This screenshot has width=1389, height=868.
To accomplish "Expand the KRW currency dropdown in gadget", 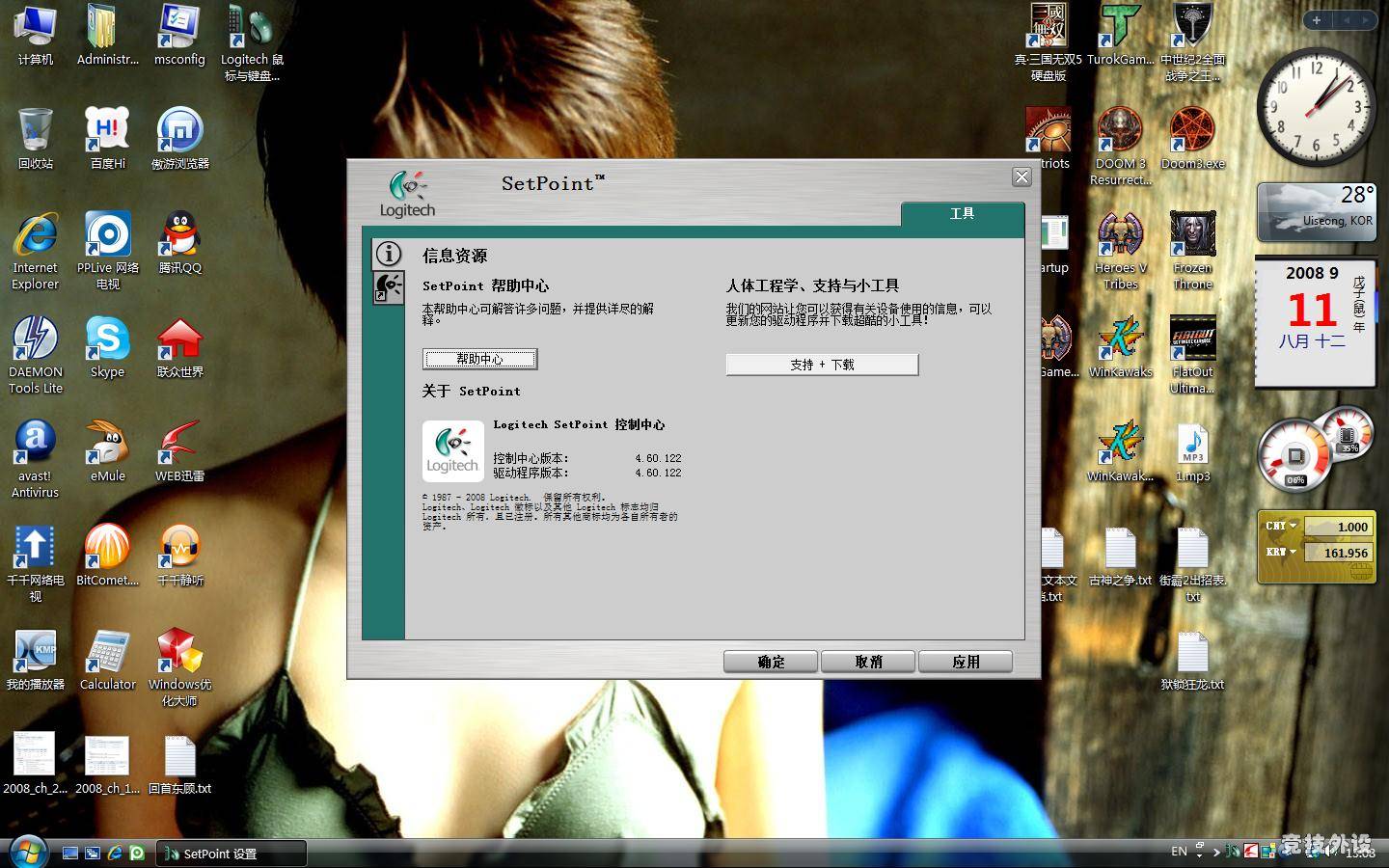I will 1294,552.
